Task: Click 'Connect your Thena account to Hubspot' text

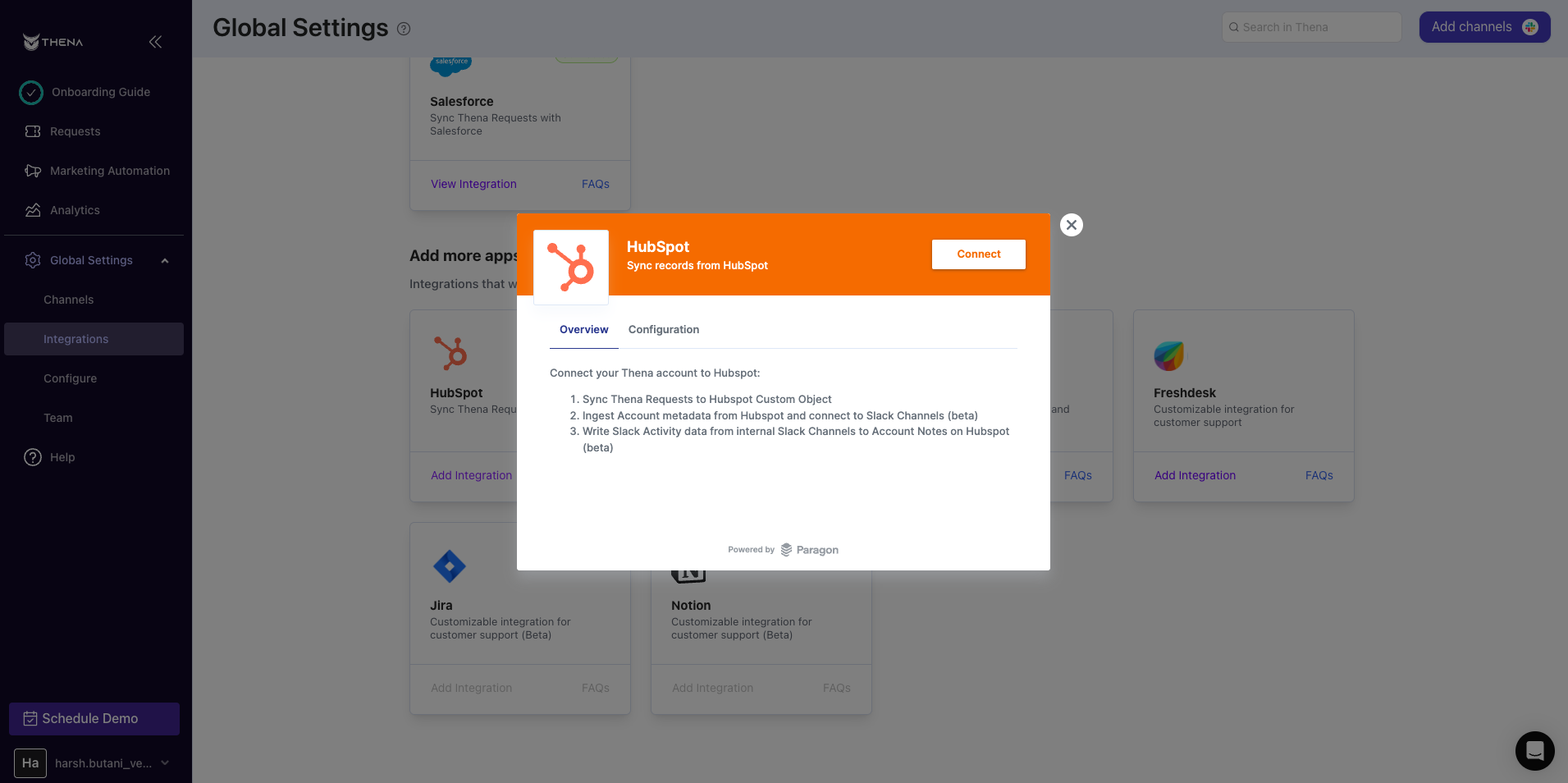Action: click(x=655, y=373)
